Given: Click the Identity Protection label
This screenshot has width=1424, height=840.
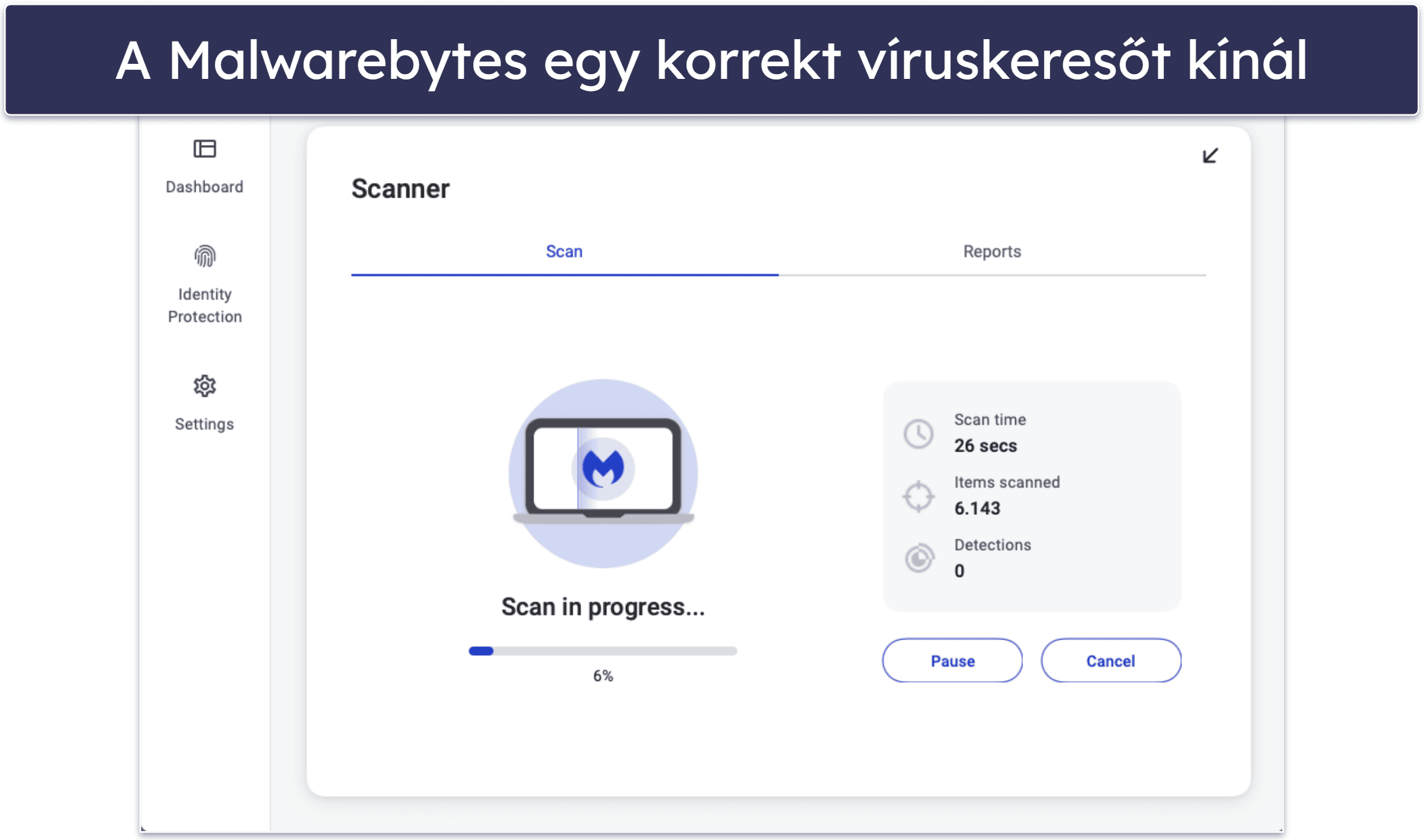Looking at the screenshot, I should tap(205, 305).
